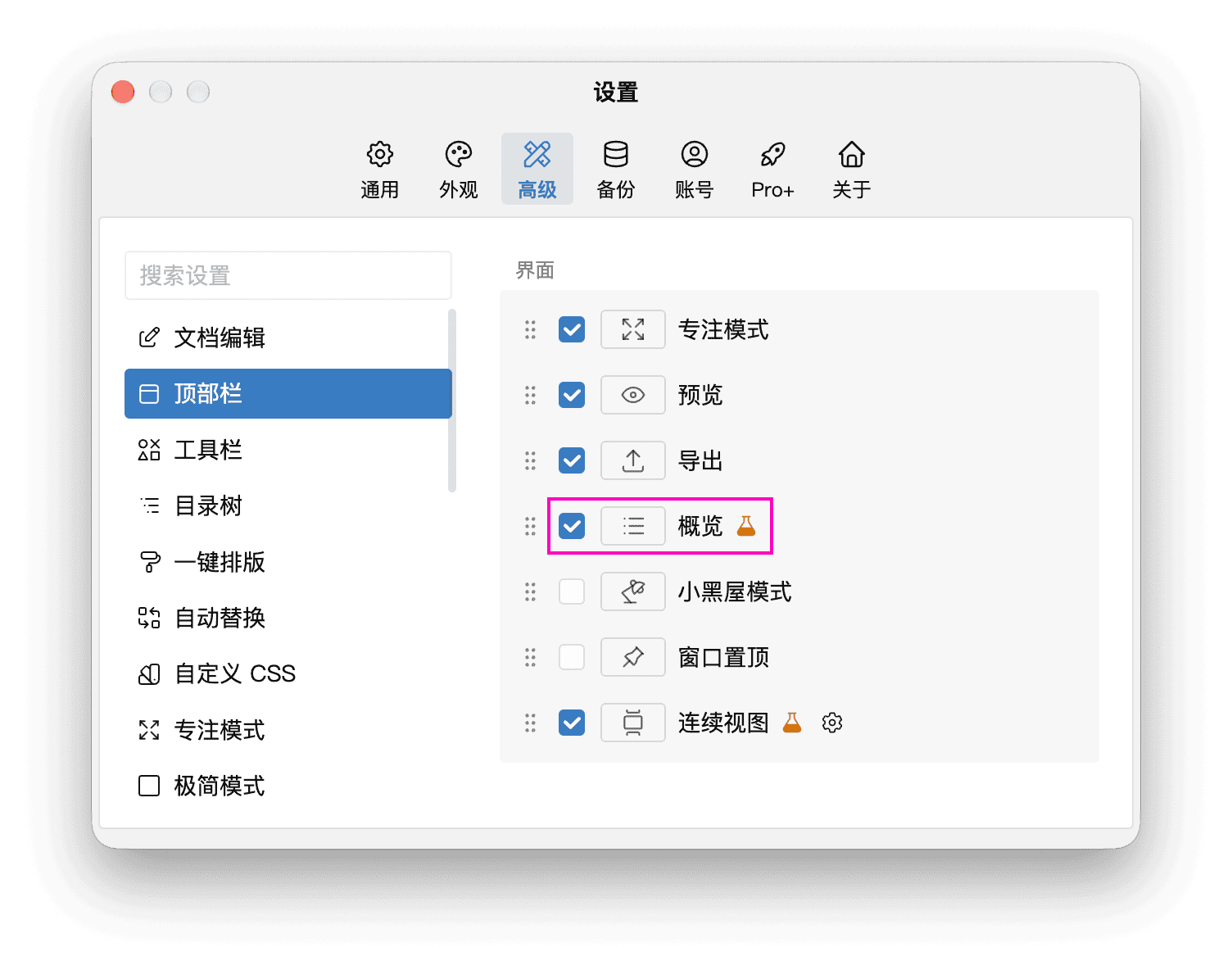Click the drag handle for 小黑屋模式 row
The width and height of the screenshot is (1232, 970).
[530, 592]
